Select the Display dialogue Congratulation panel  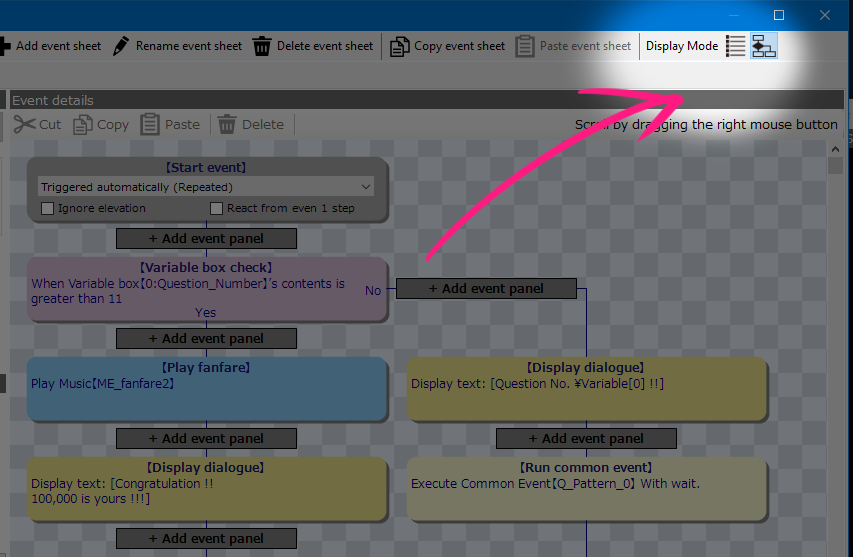click(207, 489)
